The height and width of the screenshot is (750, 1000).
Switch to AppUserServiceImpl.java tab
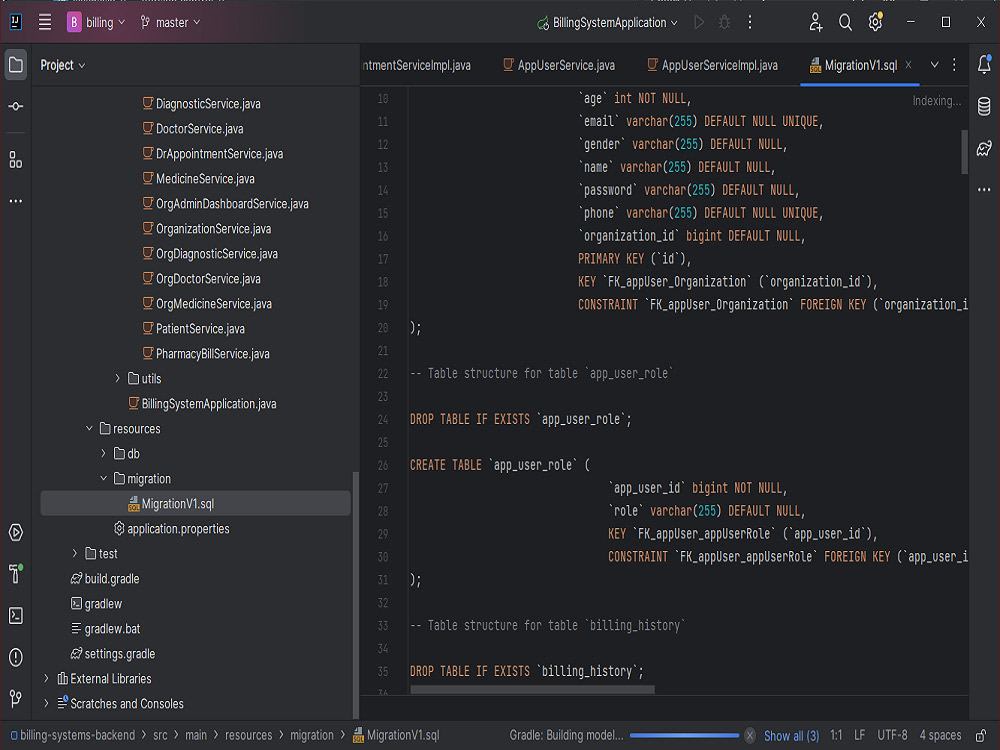718,65
